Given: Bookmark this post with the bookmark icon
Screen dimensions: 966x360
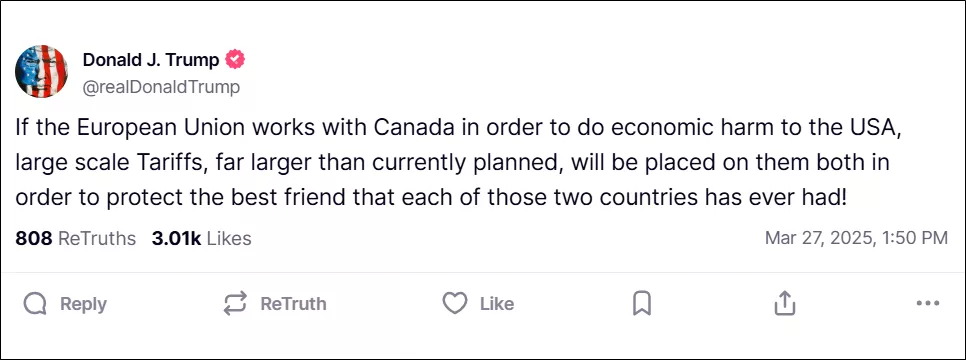Looking at the screenshot, I should pyautogui.click(x=642, y=304).
